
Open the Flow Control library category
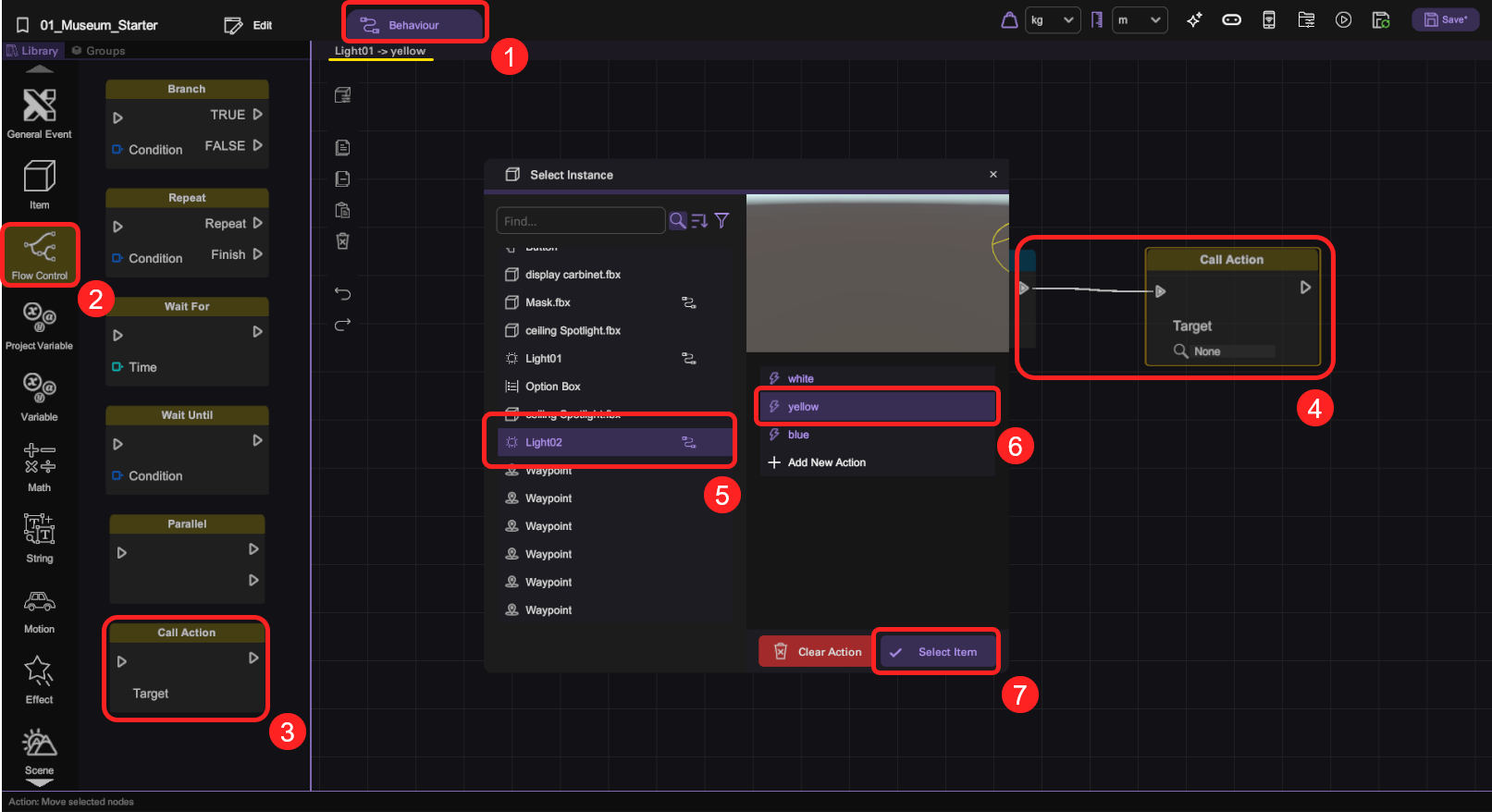40,253
